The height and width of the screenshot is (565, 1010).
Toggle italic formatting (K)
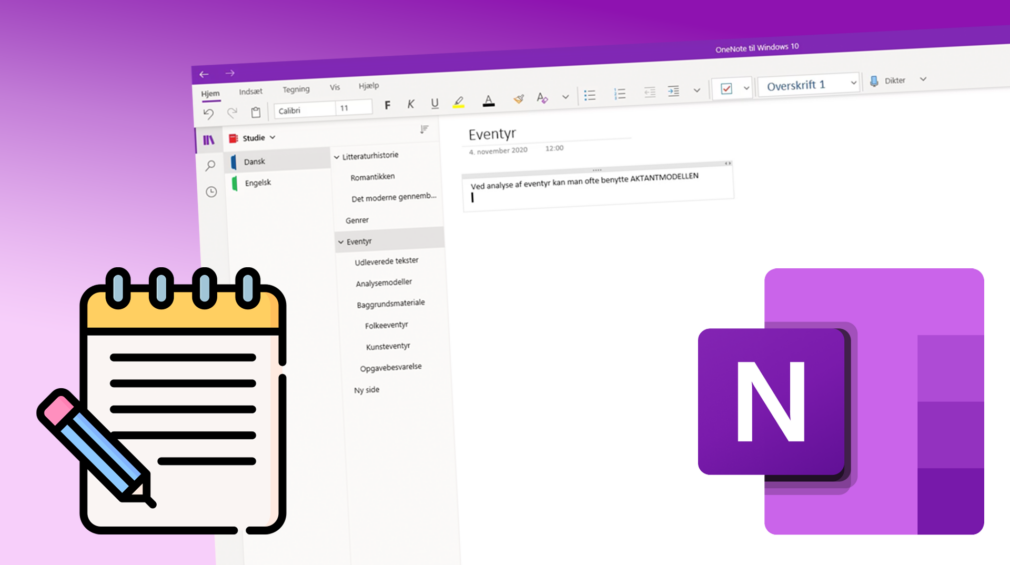410,104
